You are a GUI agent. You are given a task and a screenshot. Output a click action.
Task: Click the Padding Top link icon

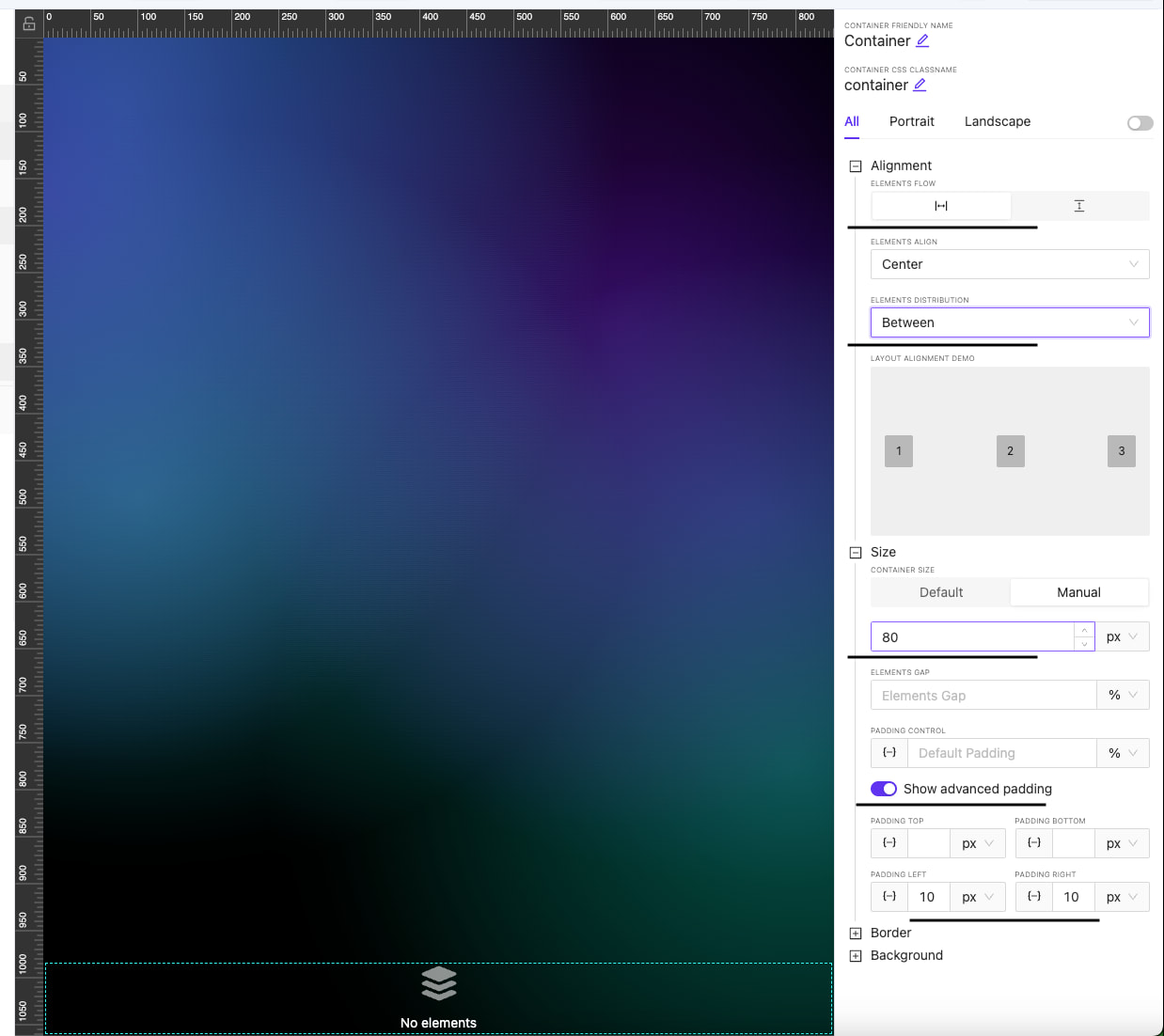point(889,843)
